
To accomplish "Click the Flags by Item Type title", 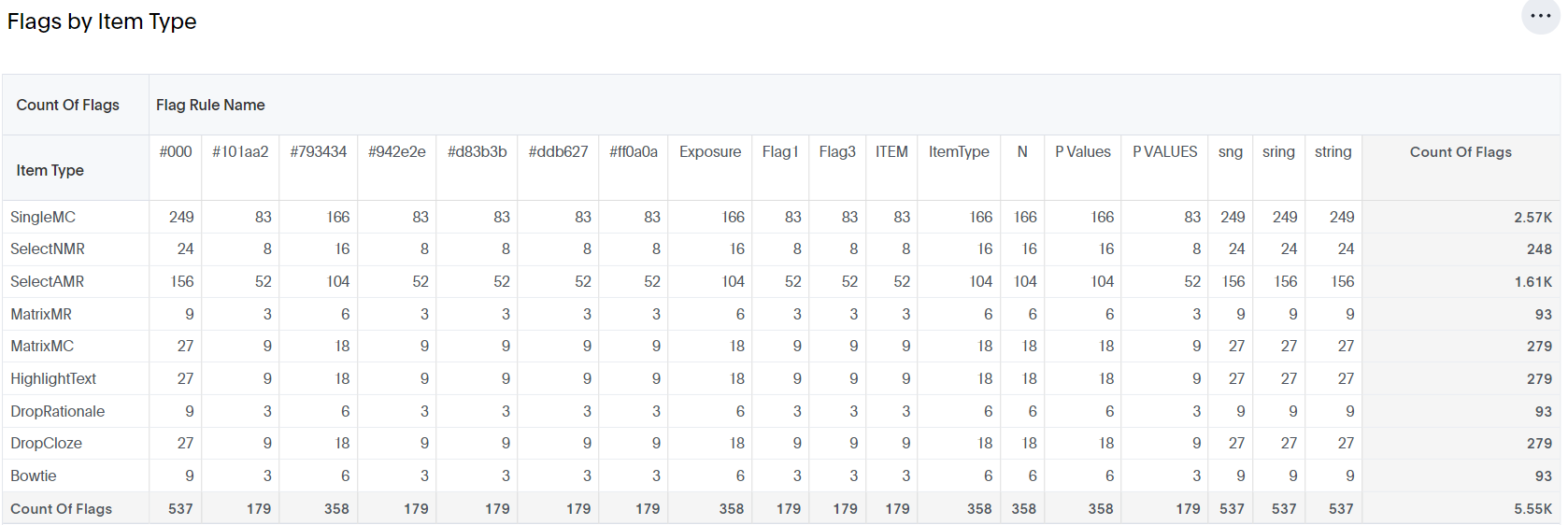I will 102,21.
